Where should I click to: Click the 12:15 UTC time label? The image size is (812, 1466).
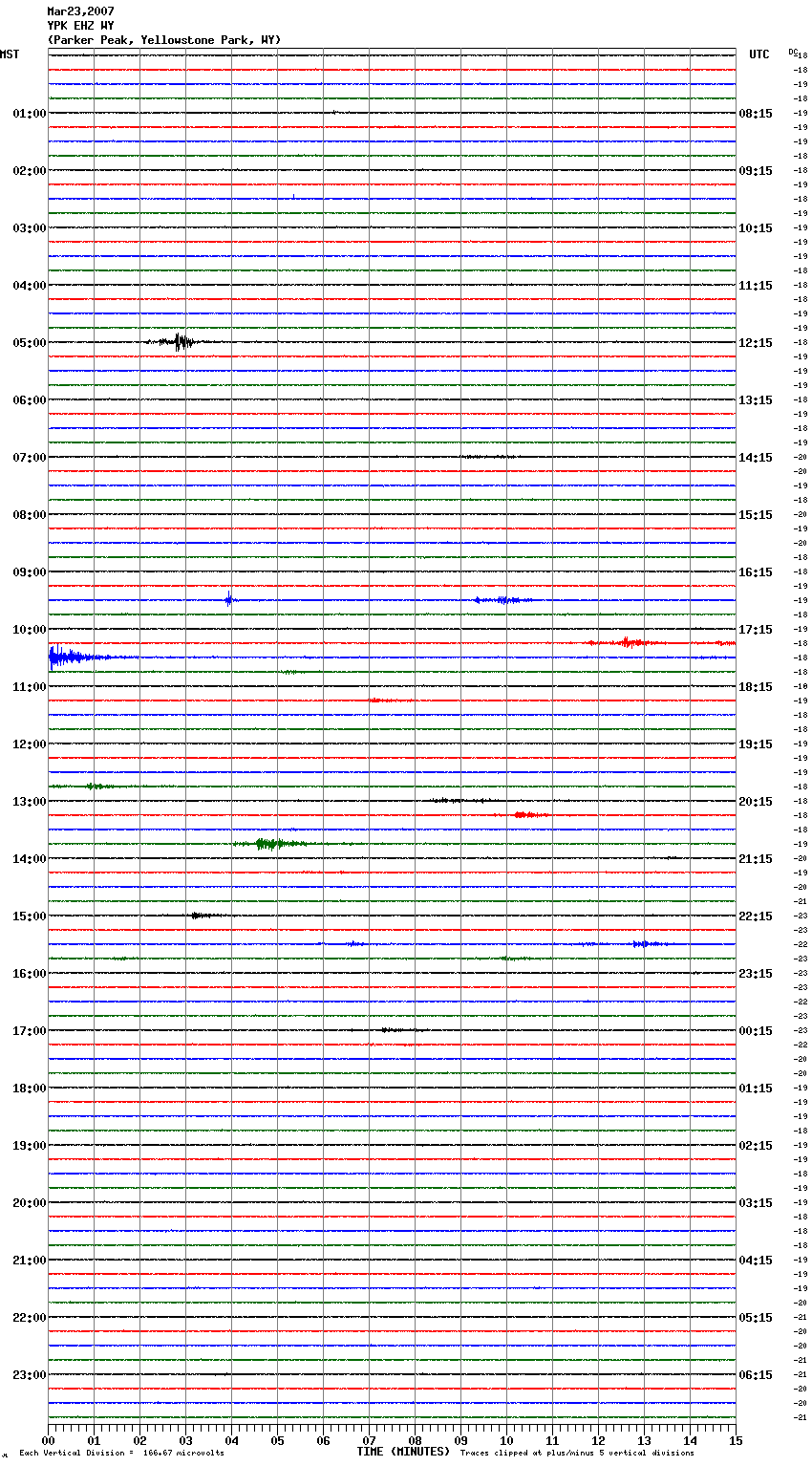click(x=756, y=343)
